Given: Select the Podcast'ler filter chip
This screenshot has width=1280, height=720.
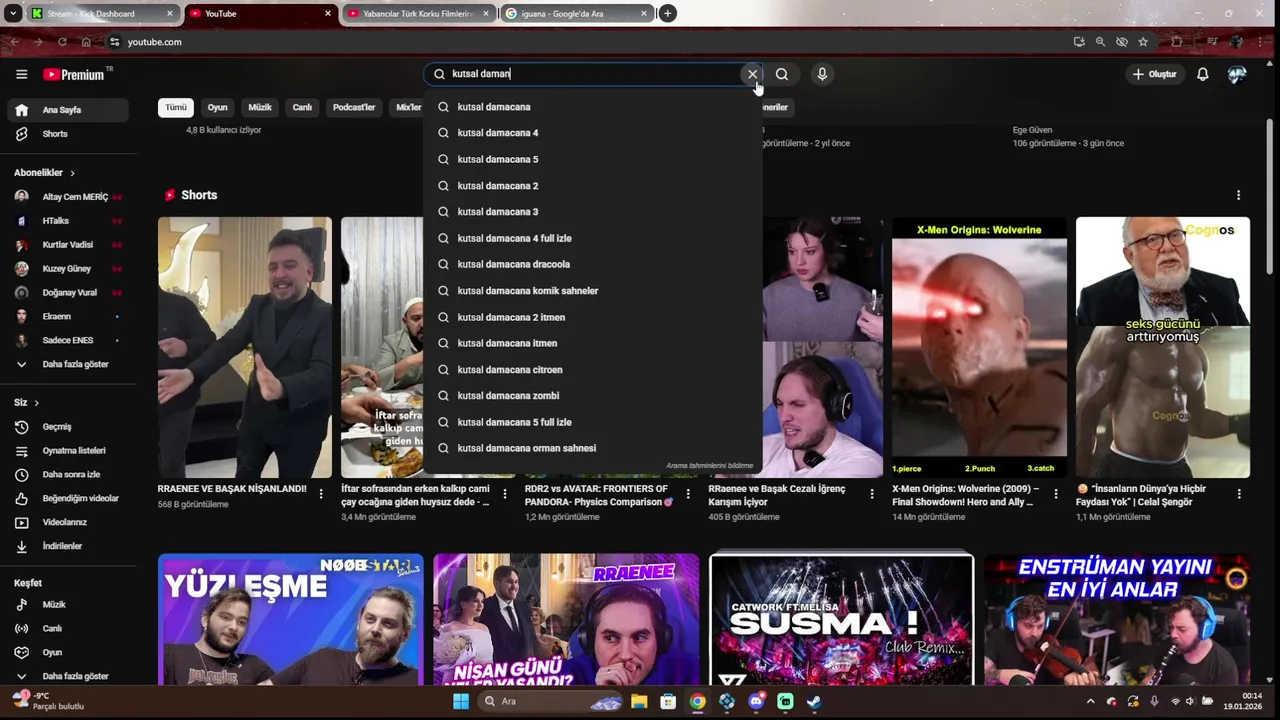Looking at the screenshot, I should 354,107.
